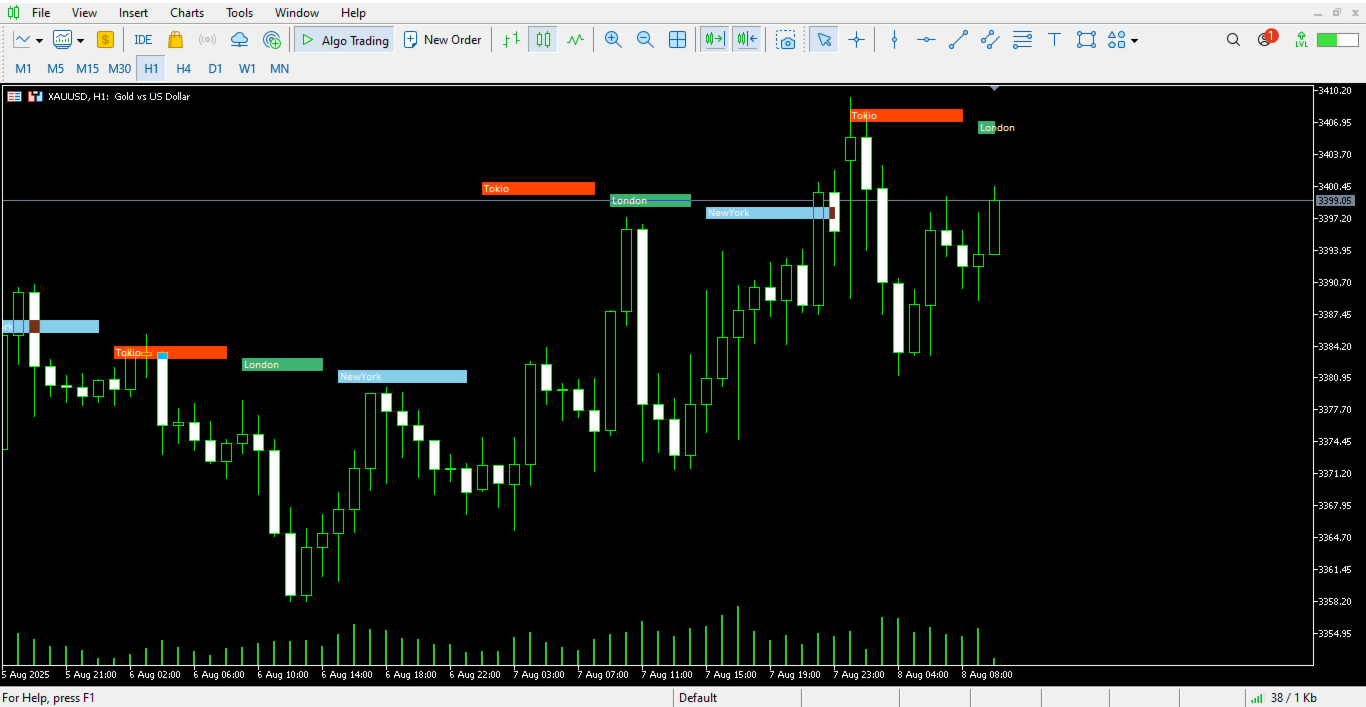This screenshot has width=1366, height=707.
Task: Open the Window menu
Action: tap(297, 13)
